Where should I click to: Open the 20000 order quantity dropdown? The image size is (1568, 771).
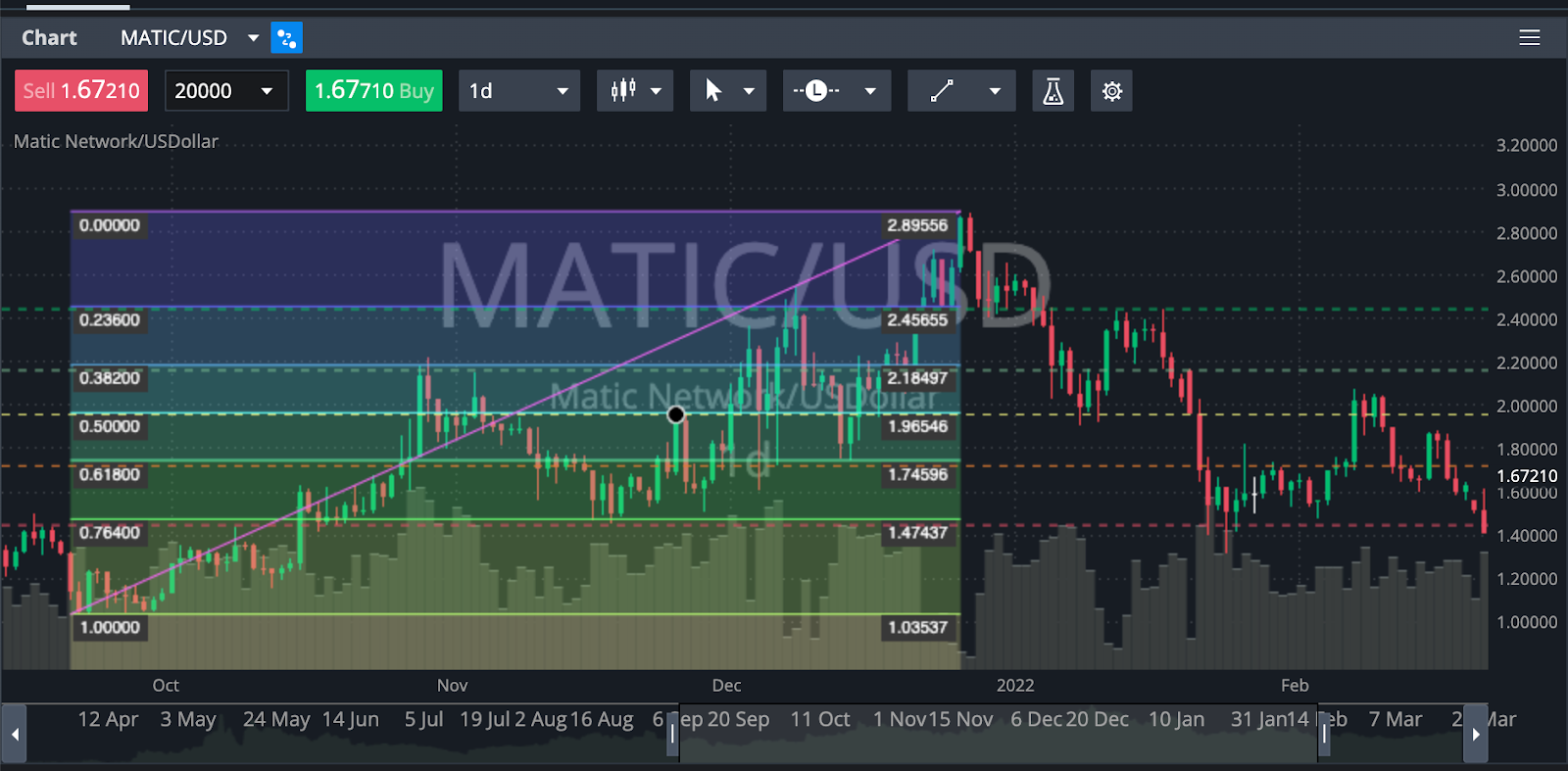pos(226,91)
